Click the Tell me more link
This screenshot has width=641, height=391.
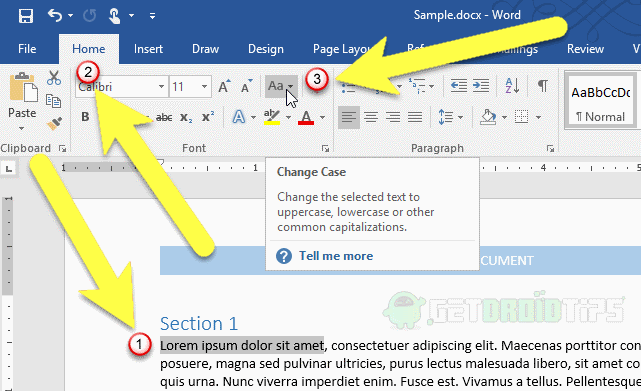pyautogui.click(x=336, y=256)
